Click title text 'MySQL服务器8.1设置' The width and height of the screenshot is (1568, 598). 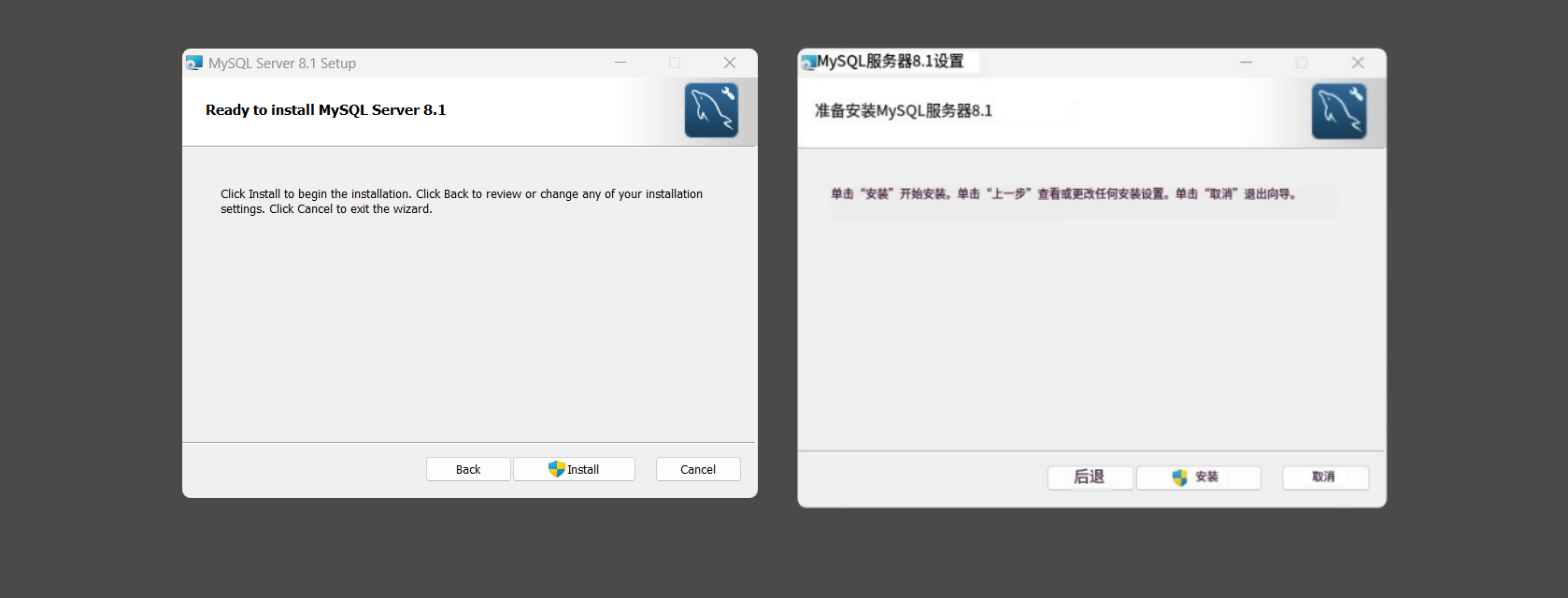pos(891,62)
